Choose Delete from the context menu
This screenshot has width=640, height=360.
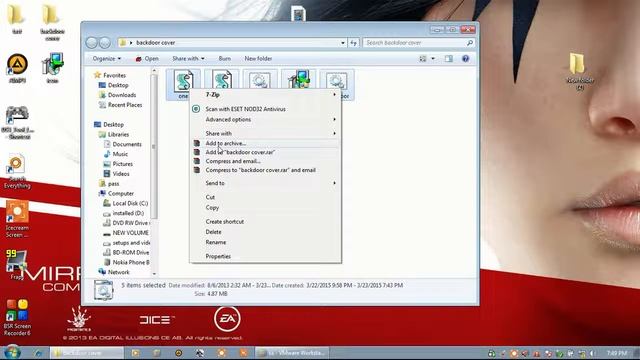pos(265,232)
